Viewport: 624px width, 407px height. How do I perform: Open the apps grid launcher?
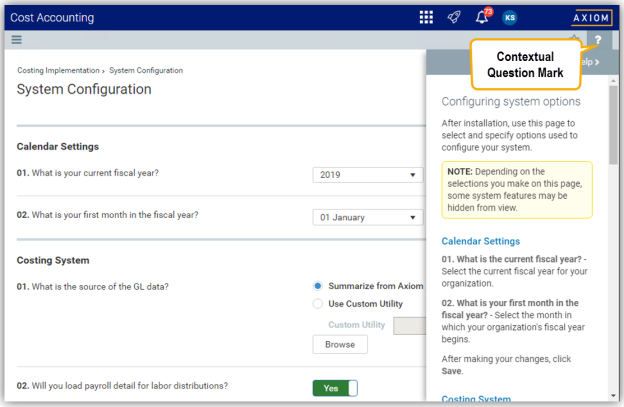tap(426, 17)
